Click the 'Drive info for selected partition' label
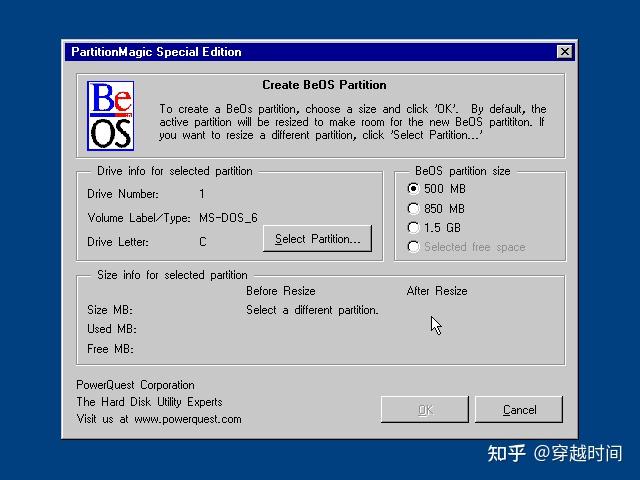This screenshot has width=640, height=480. point(175,171)
